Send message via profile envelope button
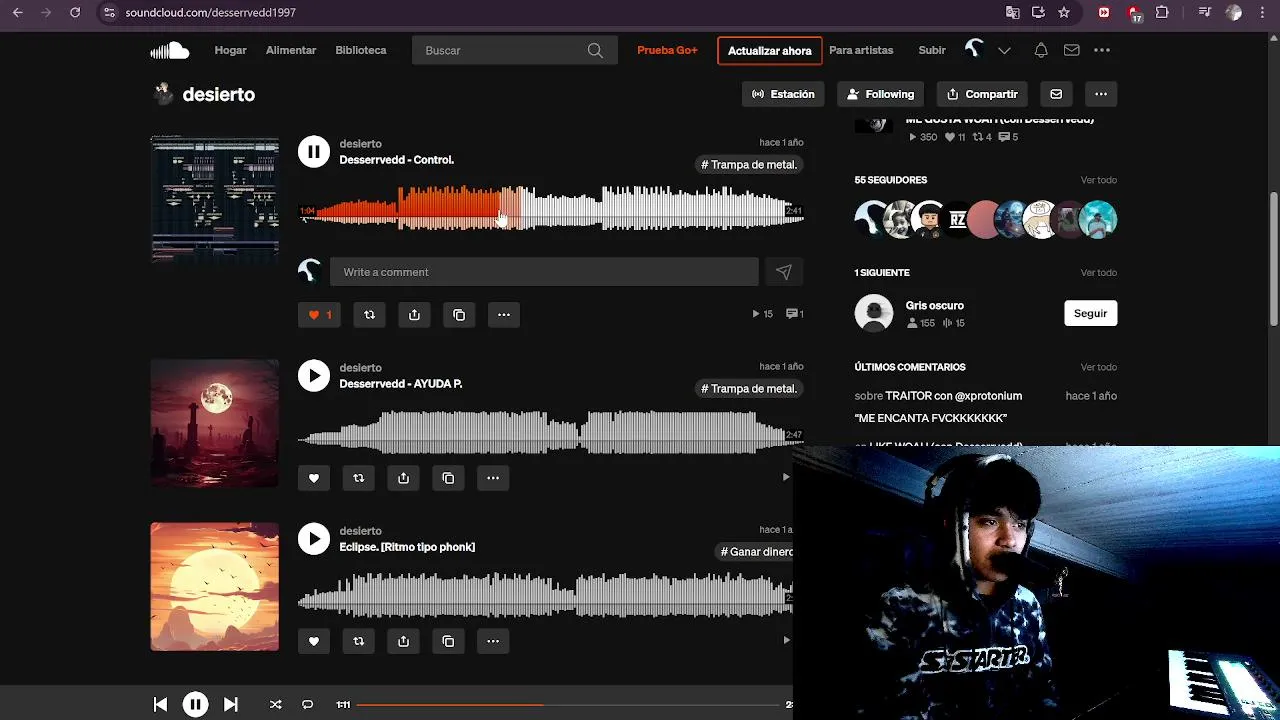 coord(1056,94)
